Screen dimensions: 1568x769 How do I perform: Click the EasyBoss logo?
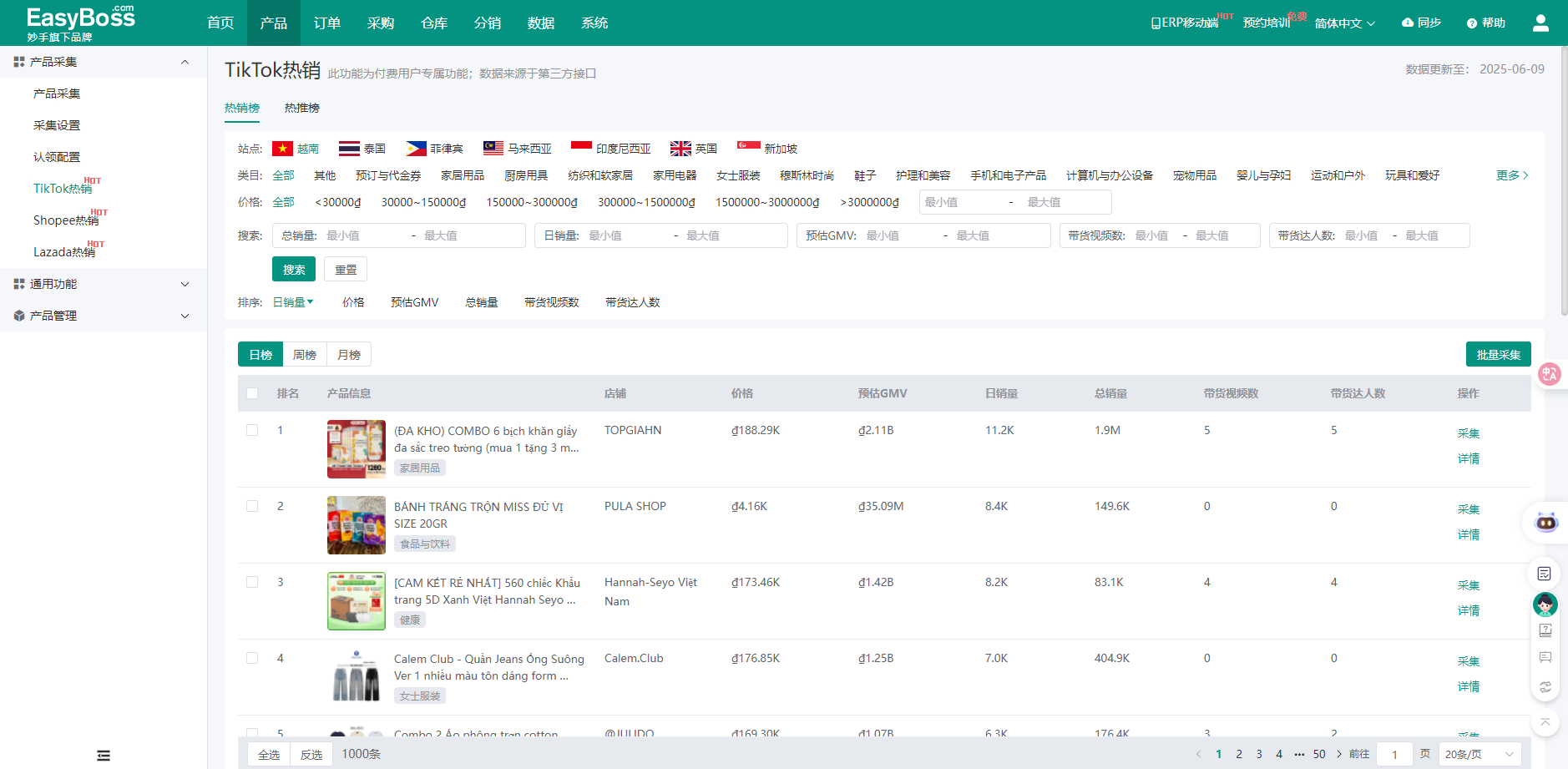tap(80, 23)
